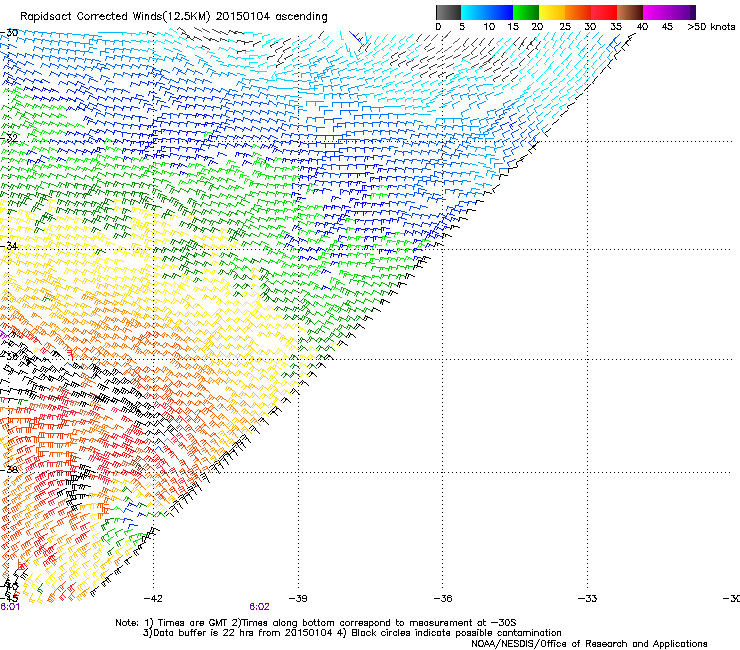Click the cyan 5-10 knots legend segment
This screenshot has height=650, width=740.
474,12
